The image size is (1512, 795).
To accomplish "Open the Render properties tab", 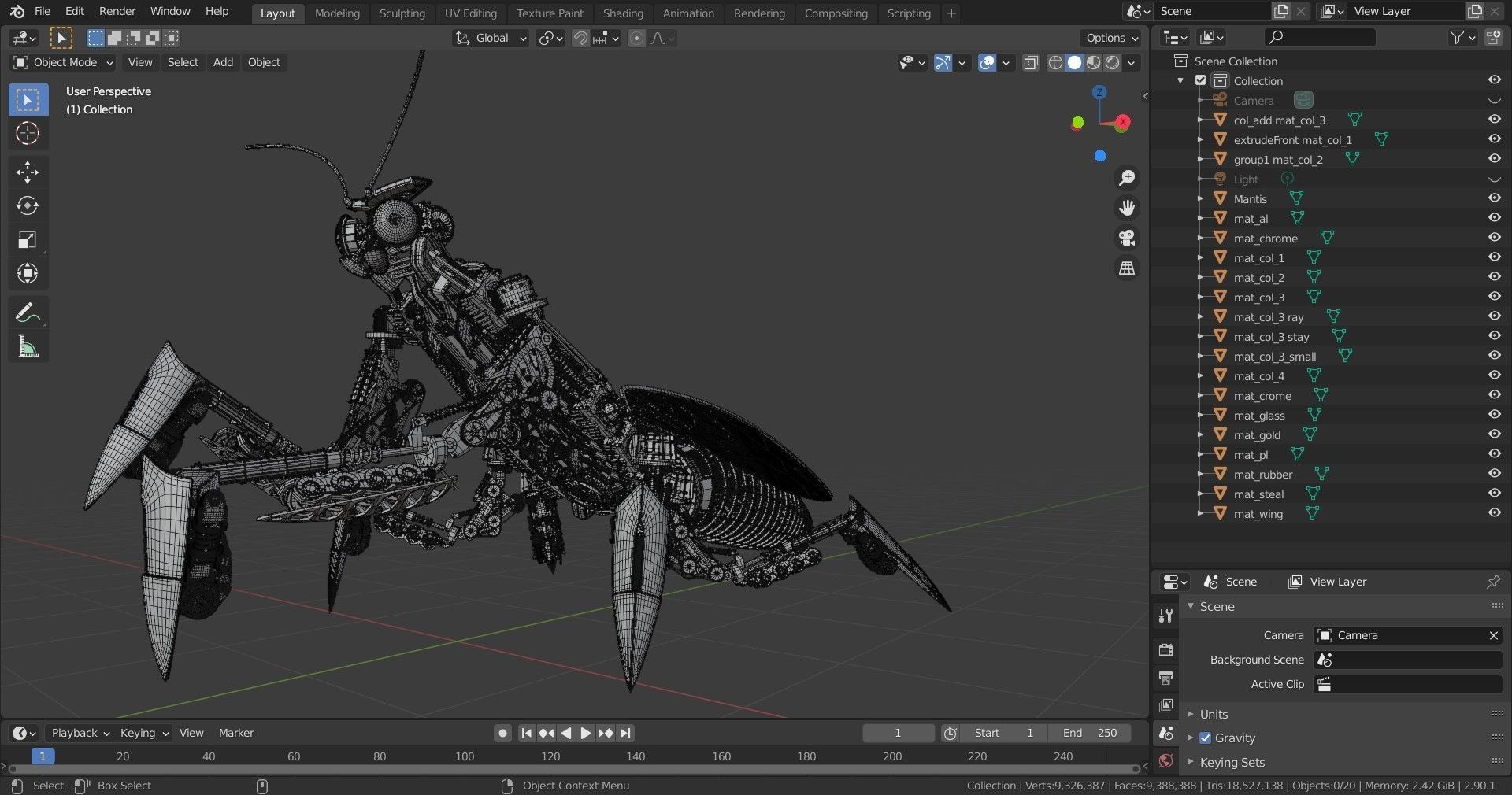I will tap(1165, 649).
